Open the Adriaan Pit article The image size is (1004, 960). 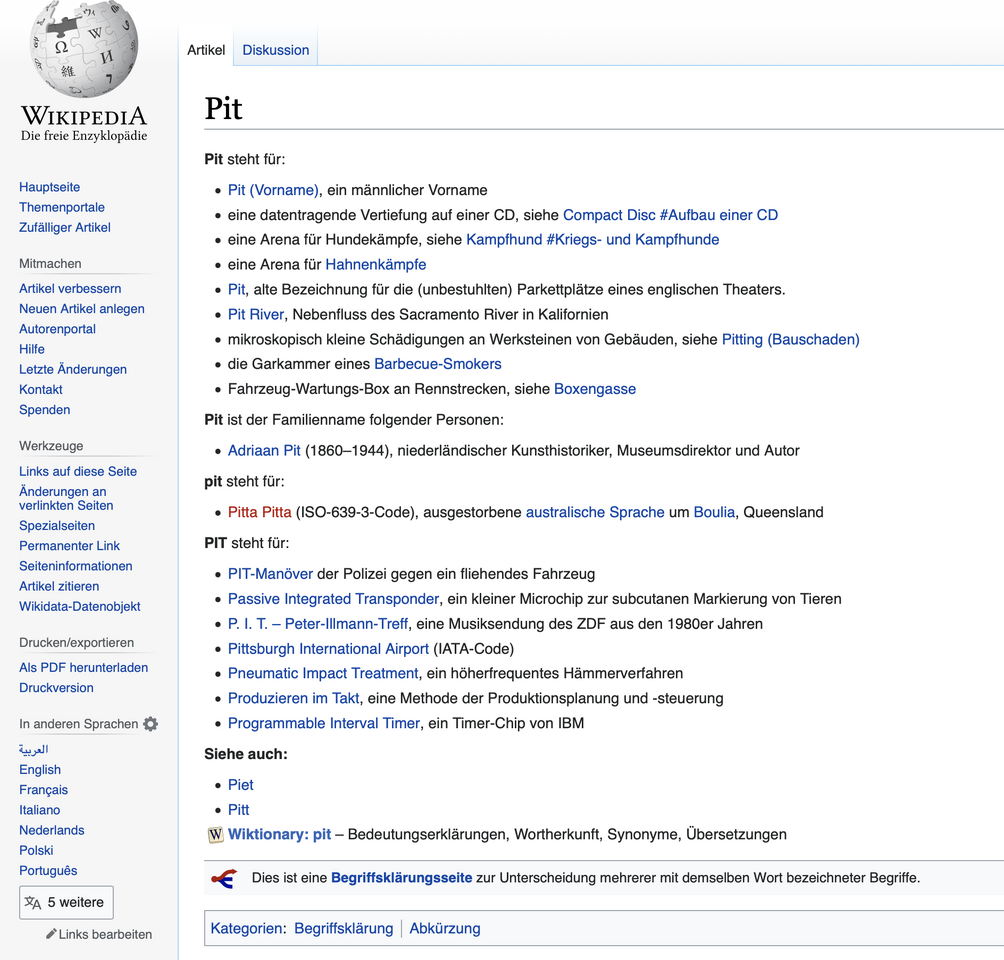(264, 451)
